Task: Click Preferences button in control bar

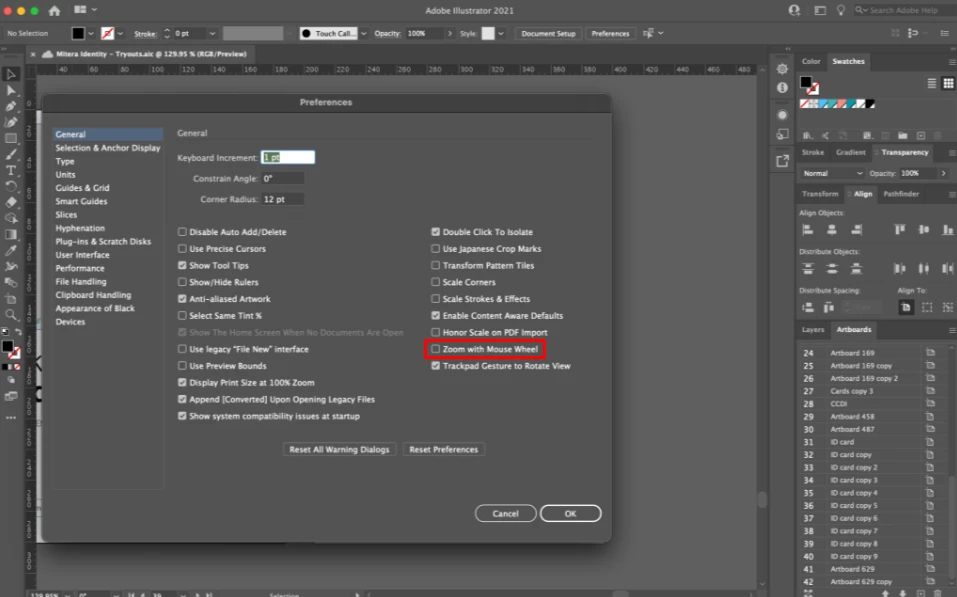Action: coord(610,34)
